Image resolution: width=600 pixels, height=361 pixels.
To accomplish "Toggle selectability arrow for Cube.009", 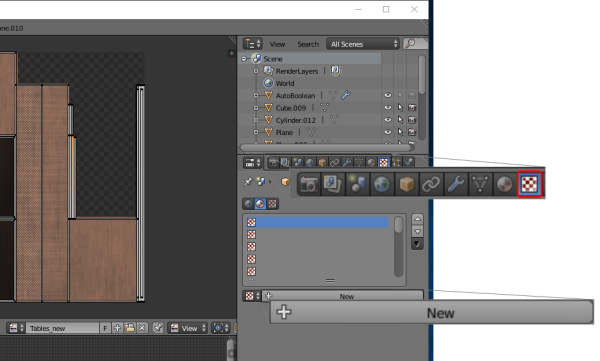I will pyautogui.click(x=400, y=108).
